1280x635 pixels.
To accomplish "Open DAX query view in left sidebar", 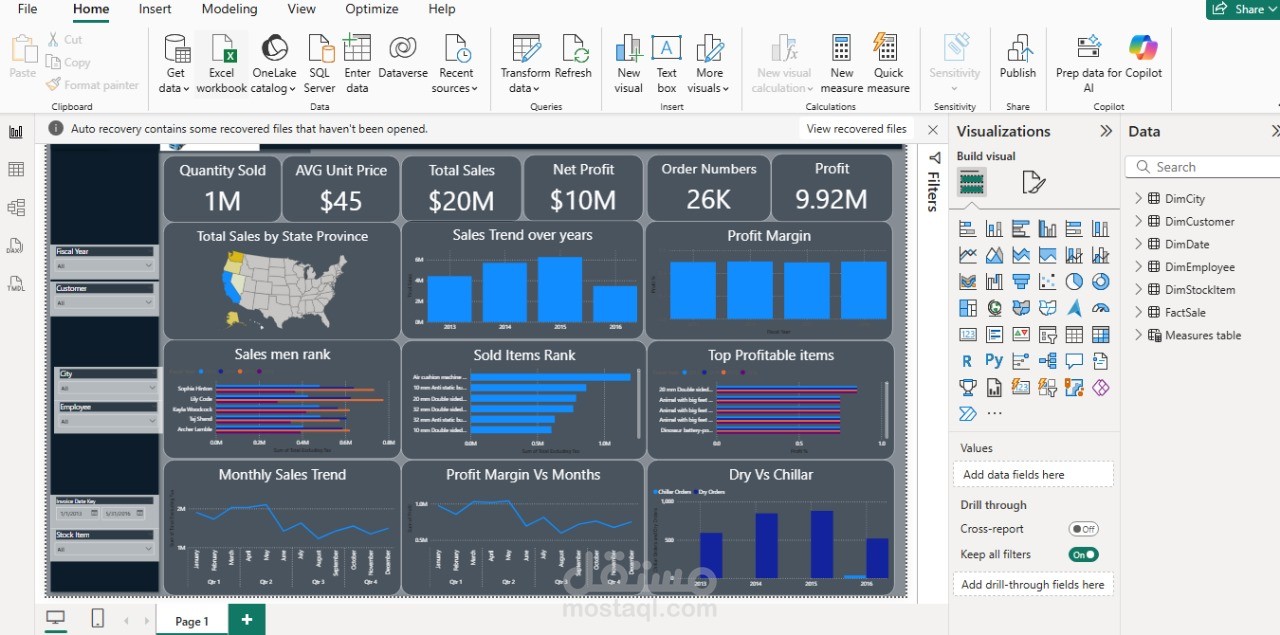I will (x=16, y=246).
